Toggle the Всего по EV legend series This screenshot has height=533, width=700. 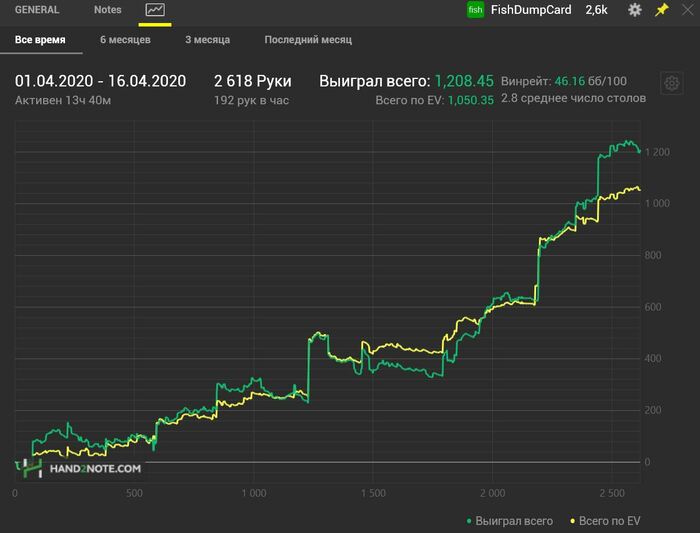pyautogui.click(x=605, y=521)
